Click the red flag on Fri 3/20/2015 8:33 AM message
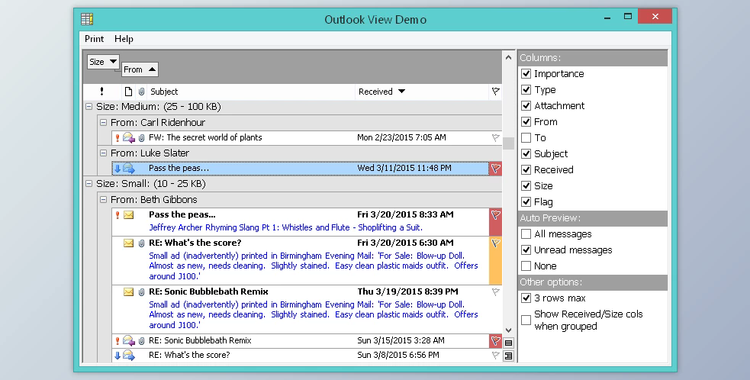 click(x=496, y=222)
